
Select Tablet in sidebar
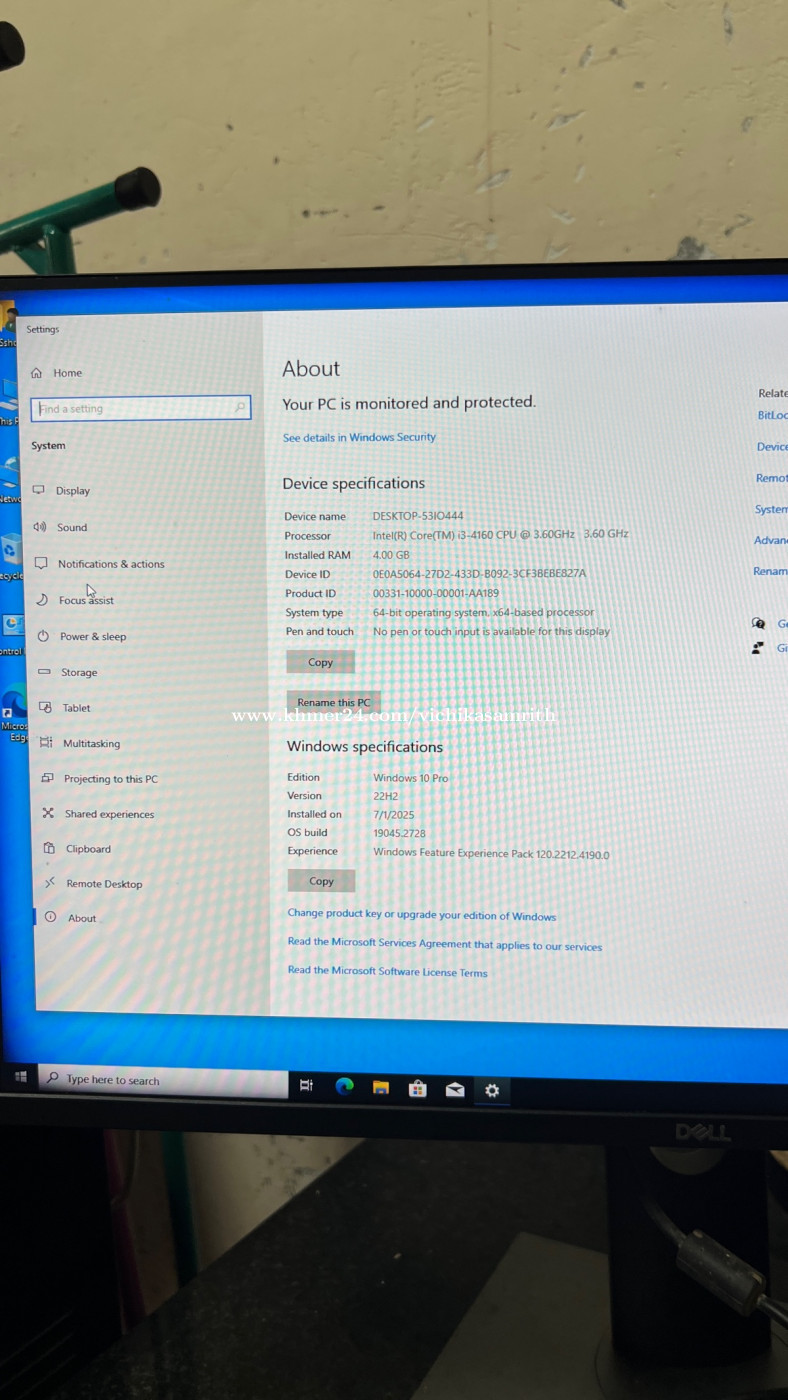[x=76, y=708]
